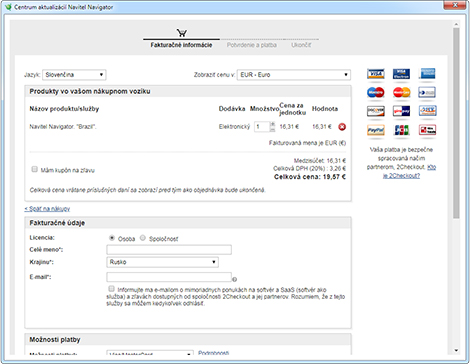Click the 'Fakturovaná mena je EUR (€)' text
470x364 pixels.
307,143
